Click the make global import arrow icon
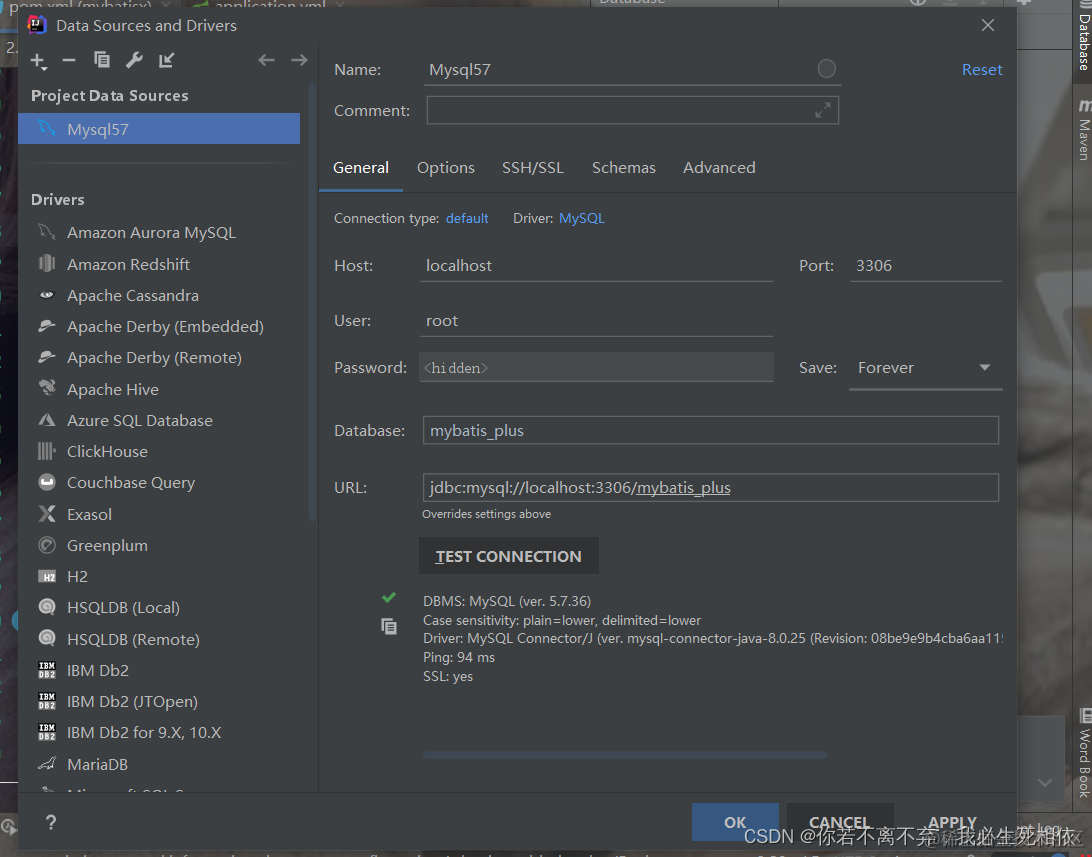1092x857 pixels. [x=166, y=61]
